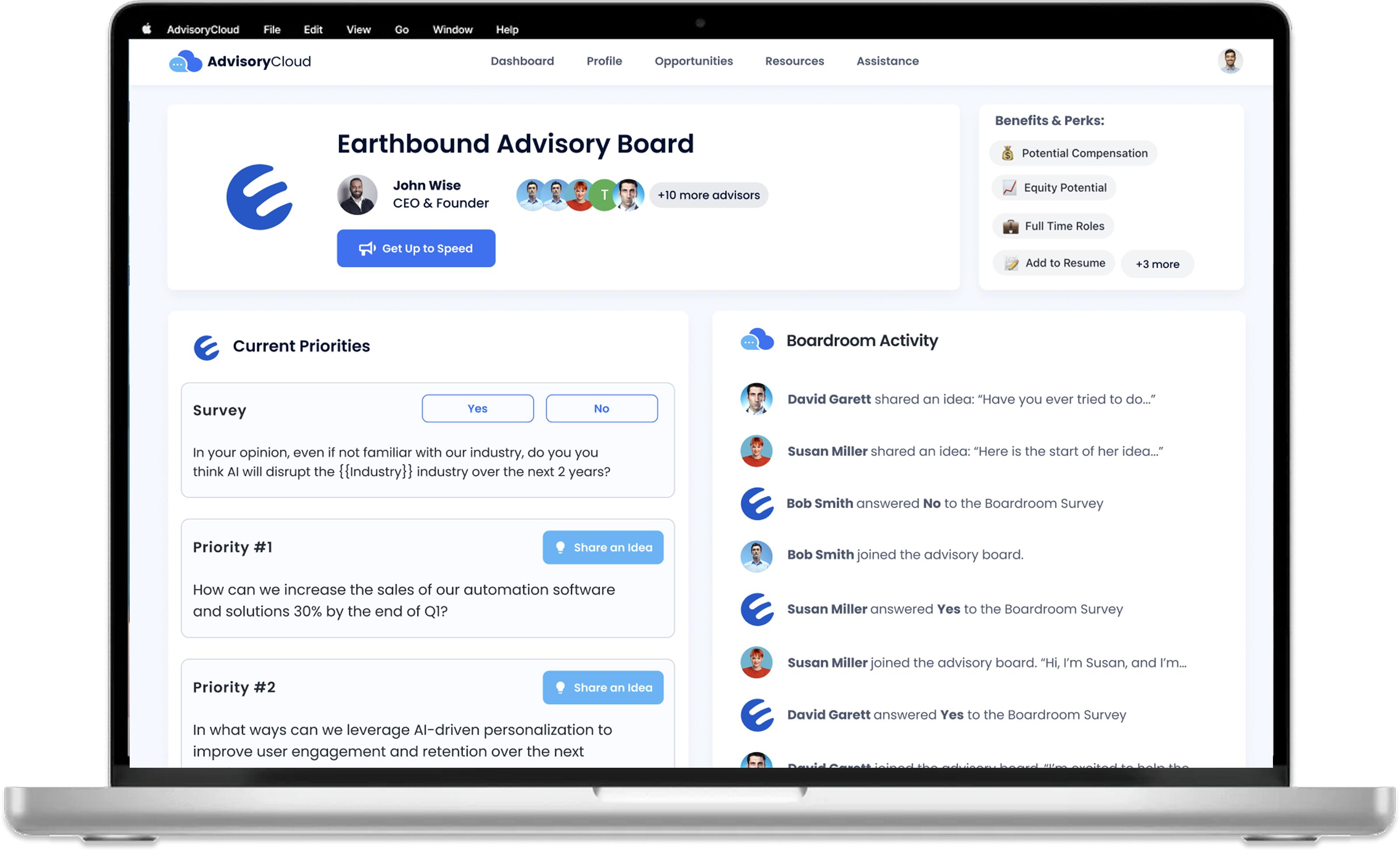
Task: Open Susan Miller's shared idea entry
Action: (x=975, y=451)
